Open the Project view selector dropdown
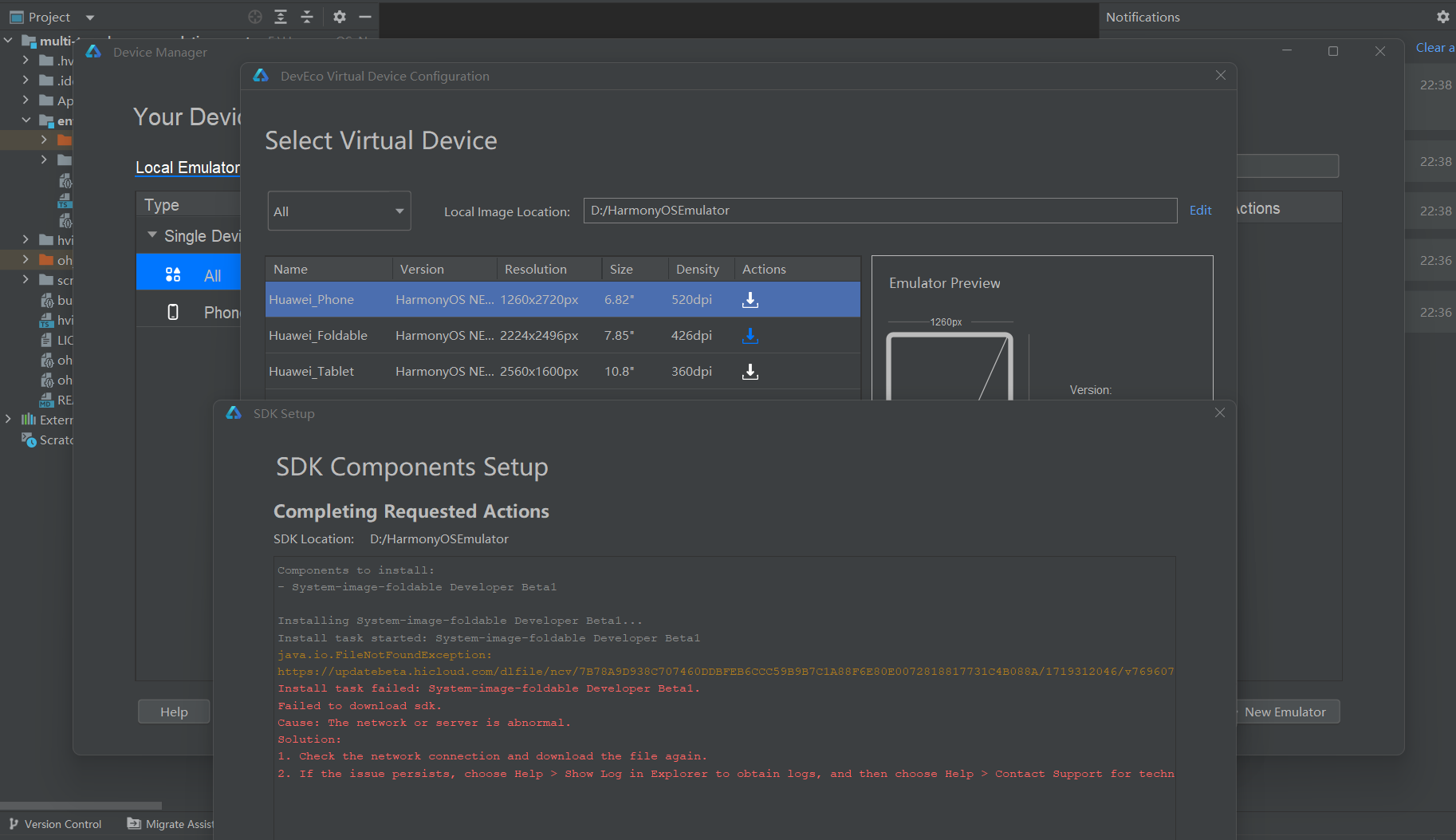This screenshot has width=1456, height=840. coord(90,17)
